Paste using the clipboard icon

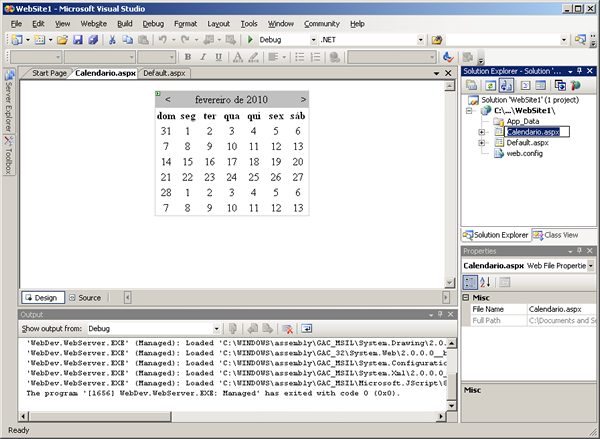(143, 40)
